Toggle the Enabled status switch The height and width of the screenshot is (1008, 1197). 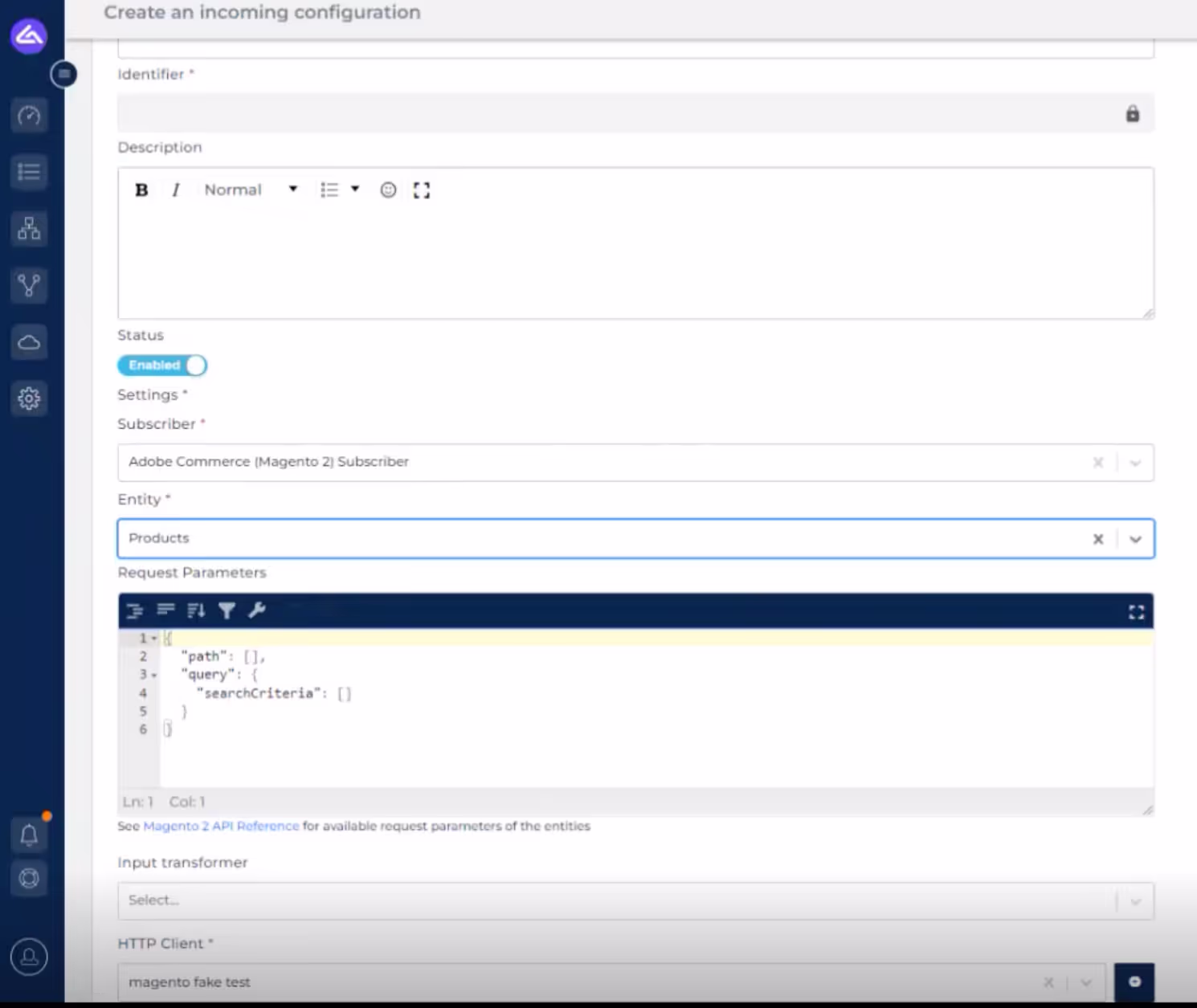point(162,365)
